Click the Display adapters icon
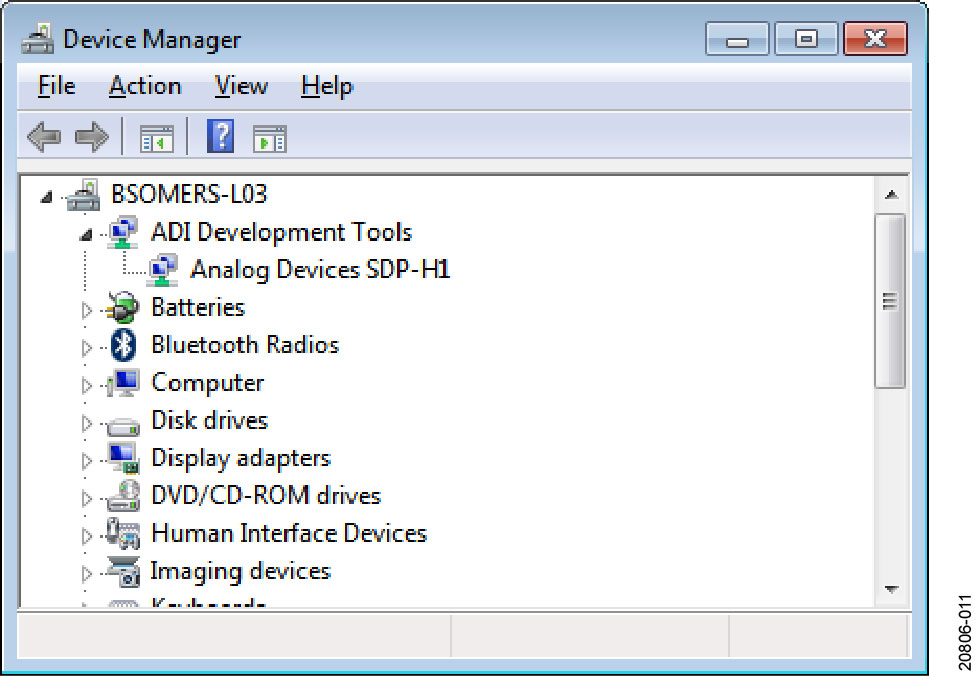The image size is (977, 676). point(123,459)
